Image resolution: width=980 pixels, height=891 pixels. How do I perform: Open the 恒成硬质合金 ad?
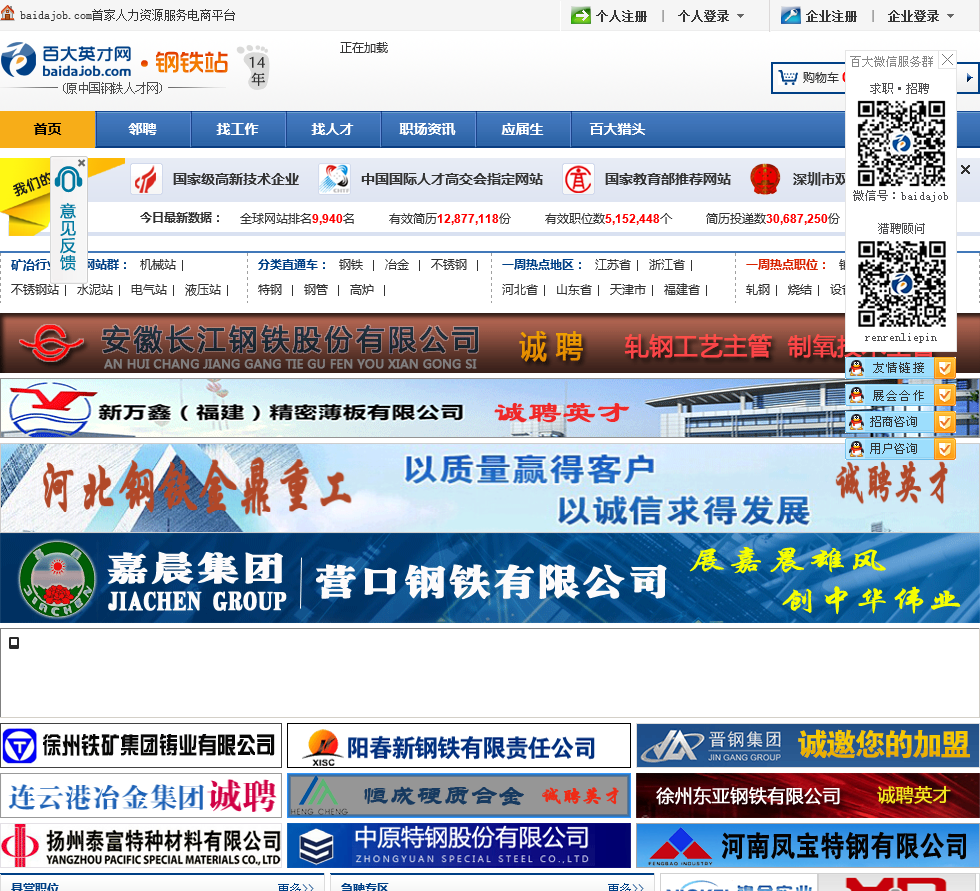click(x=459, y=795)
